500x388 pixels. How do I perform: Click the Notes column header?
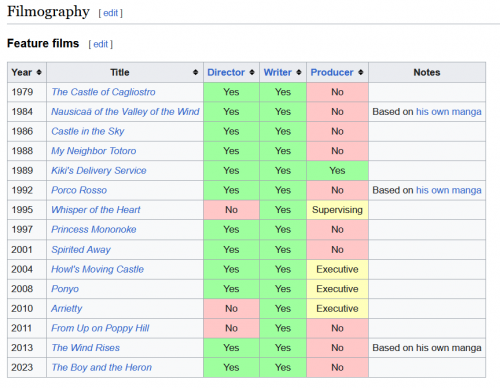coord(427,72)
